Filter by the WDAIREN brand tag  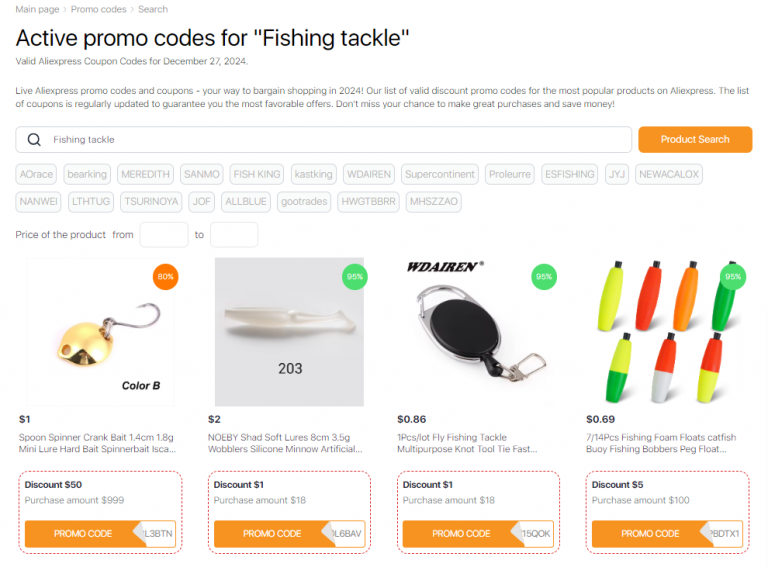point(369,174)
